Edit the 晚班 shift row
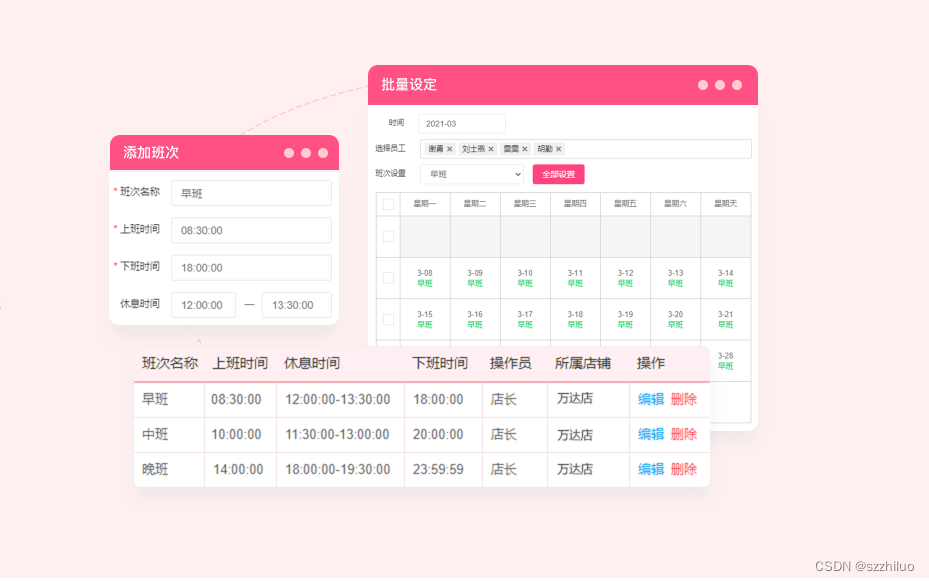The height and width of the screenshot is (581, 929). click(651, 469)
